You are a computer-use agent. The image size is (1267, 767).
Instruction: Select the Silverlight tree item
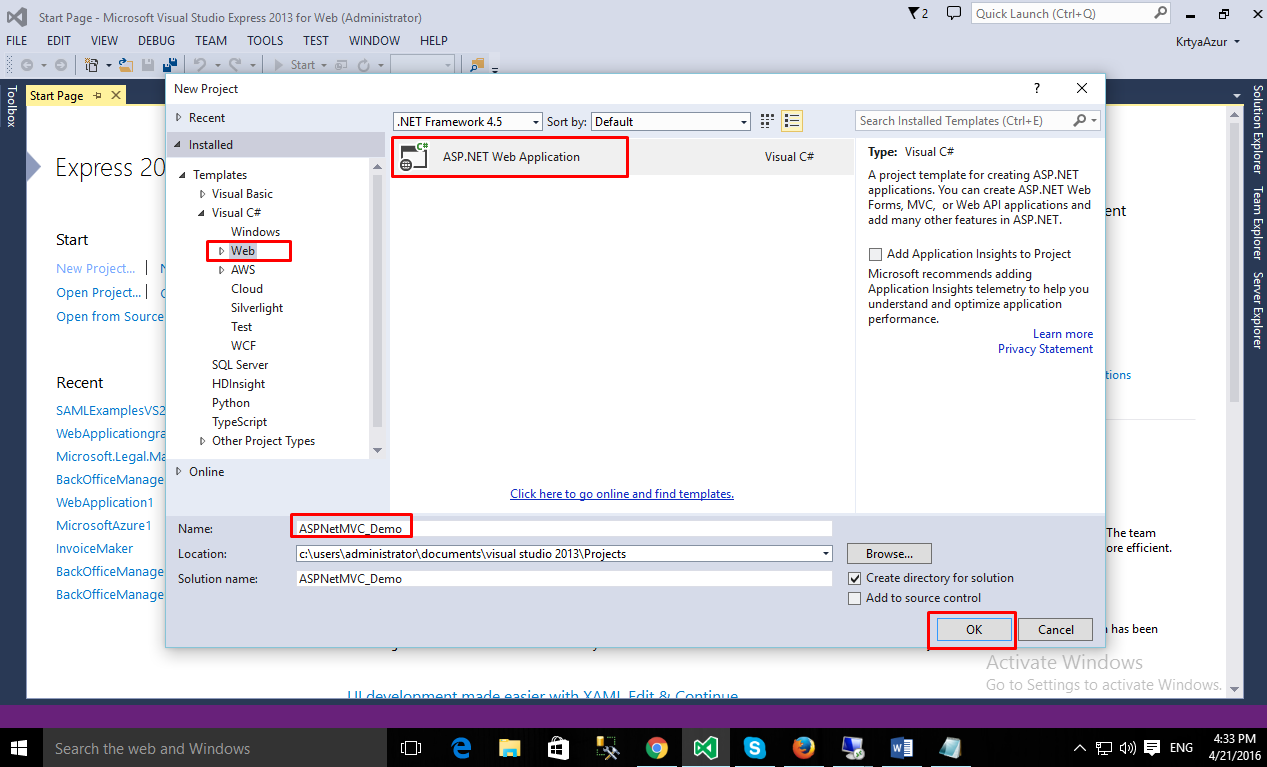(257, 308)
